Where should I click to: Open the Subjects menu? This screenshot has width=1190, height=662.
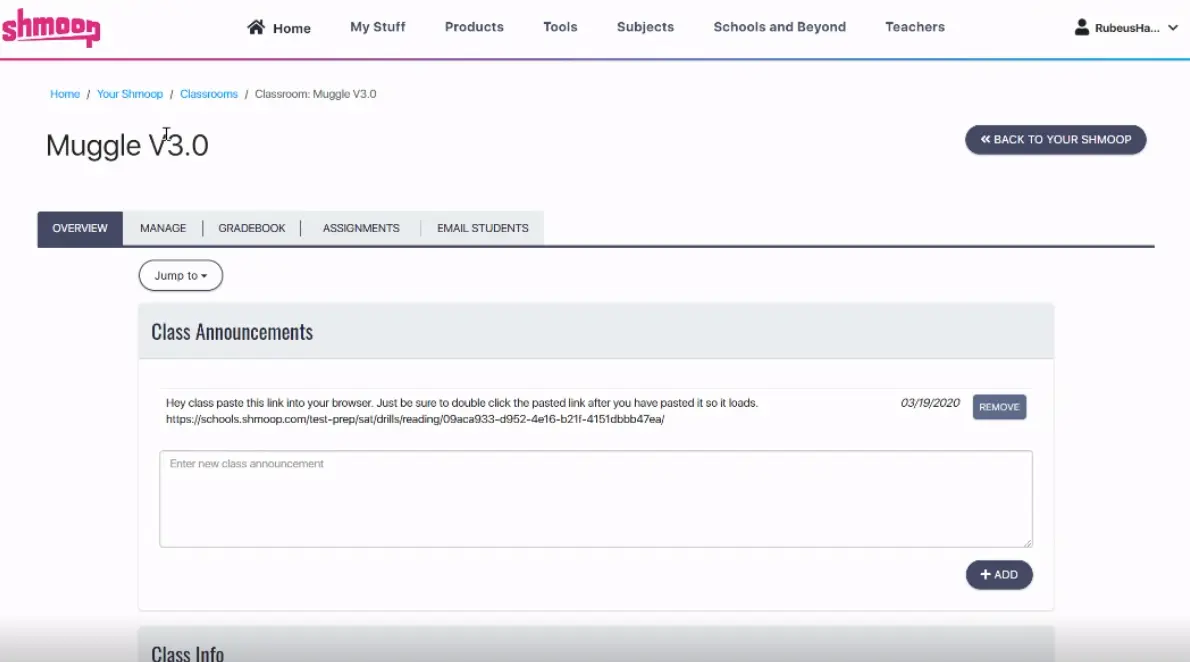click(x=645, y=27)
